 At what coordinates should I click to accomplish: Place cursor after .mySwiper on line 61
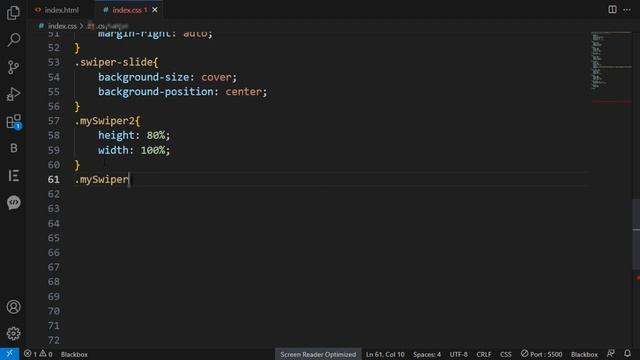(129, 180)
